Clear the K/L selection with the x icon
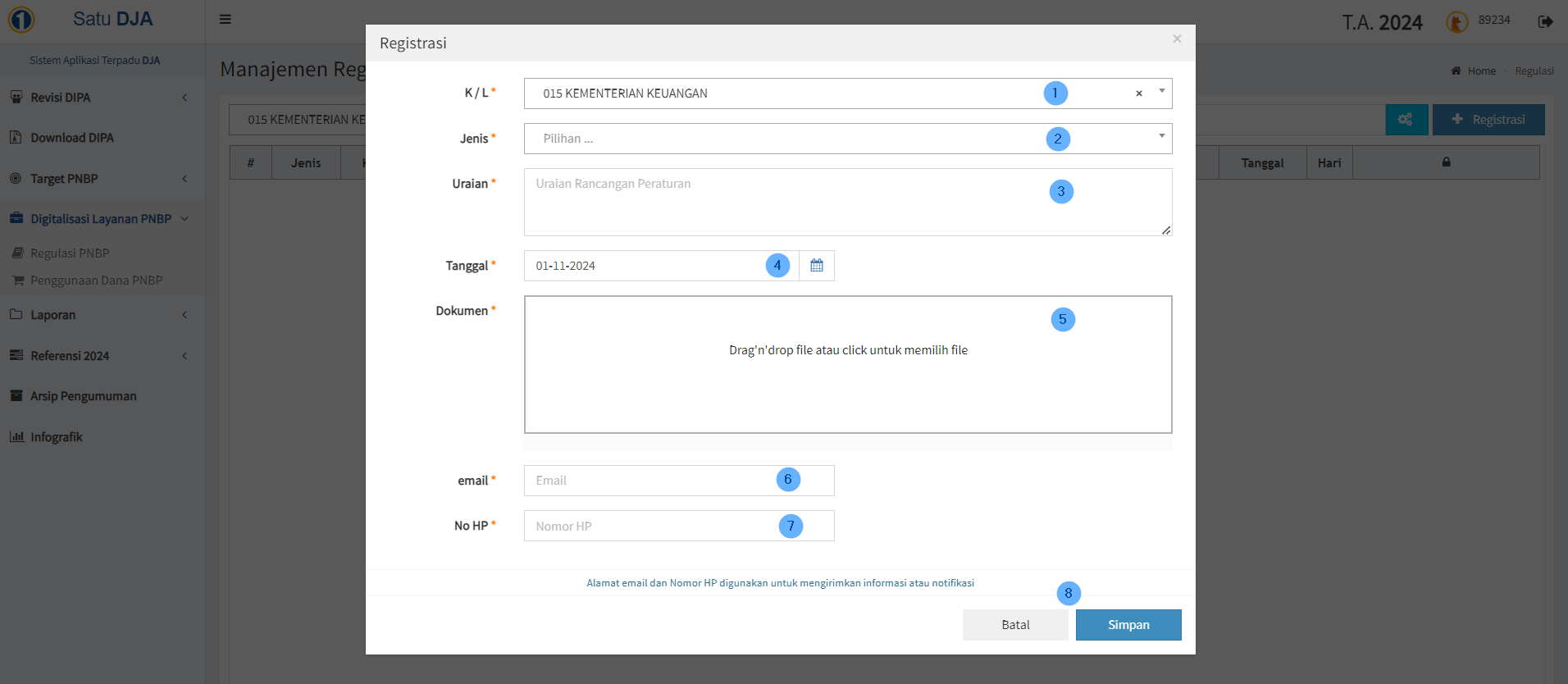 tap(1138, 93)
